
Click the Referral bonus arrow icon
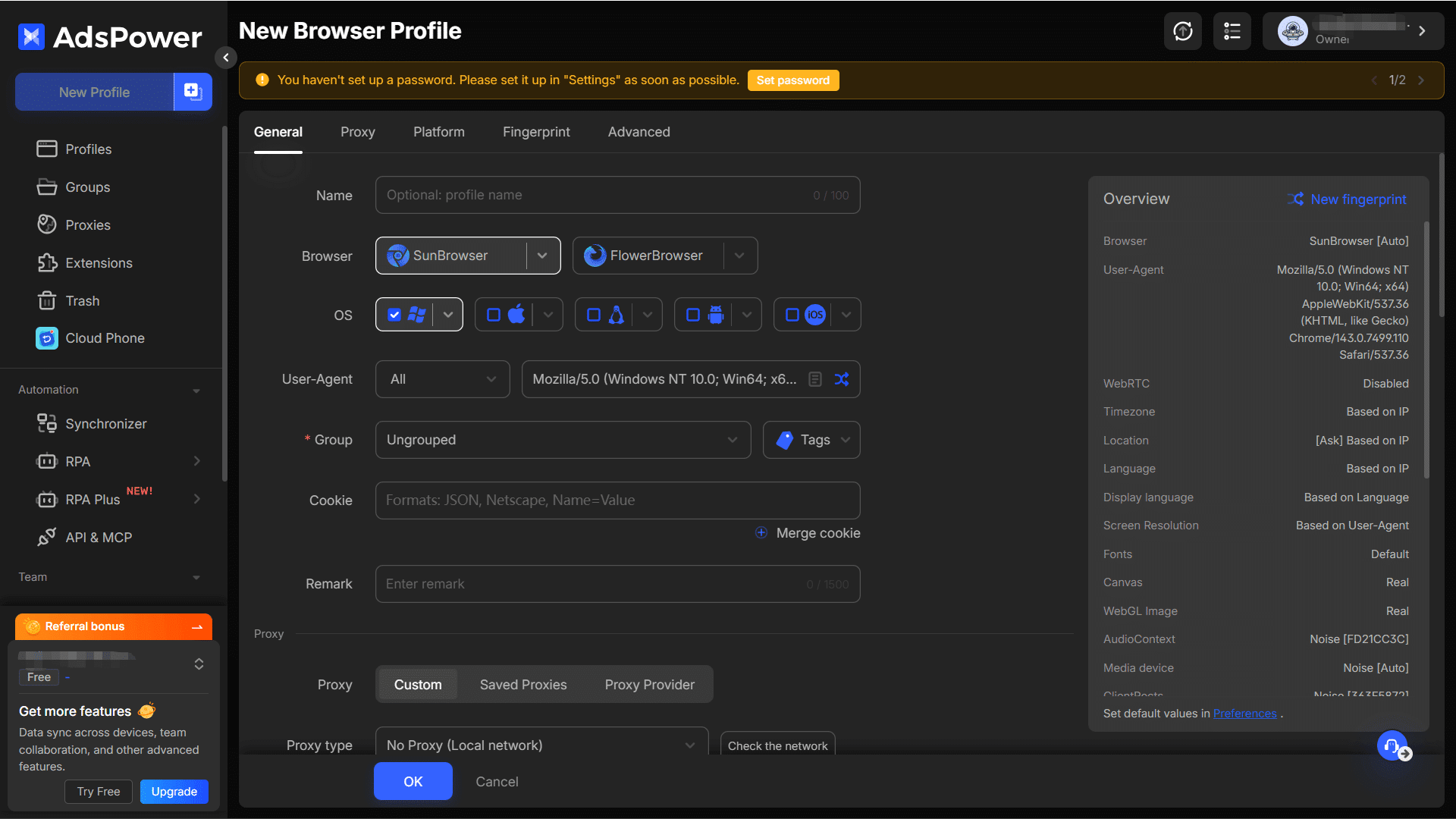tap(197, 626)
